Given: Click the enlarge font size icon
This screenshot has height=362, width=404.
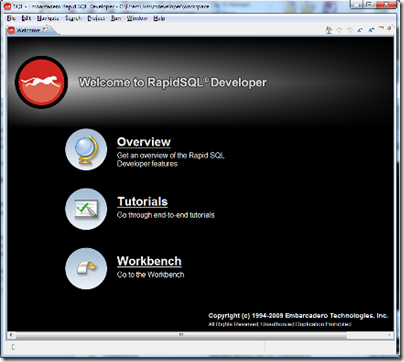Looking at the screenshot, I should pos(371,30).
